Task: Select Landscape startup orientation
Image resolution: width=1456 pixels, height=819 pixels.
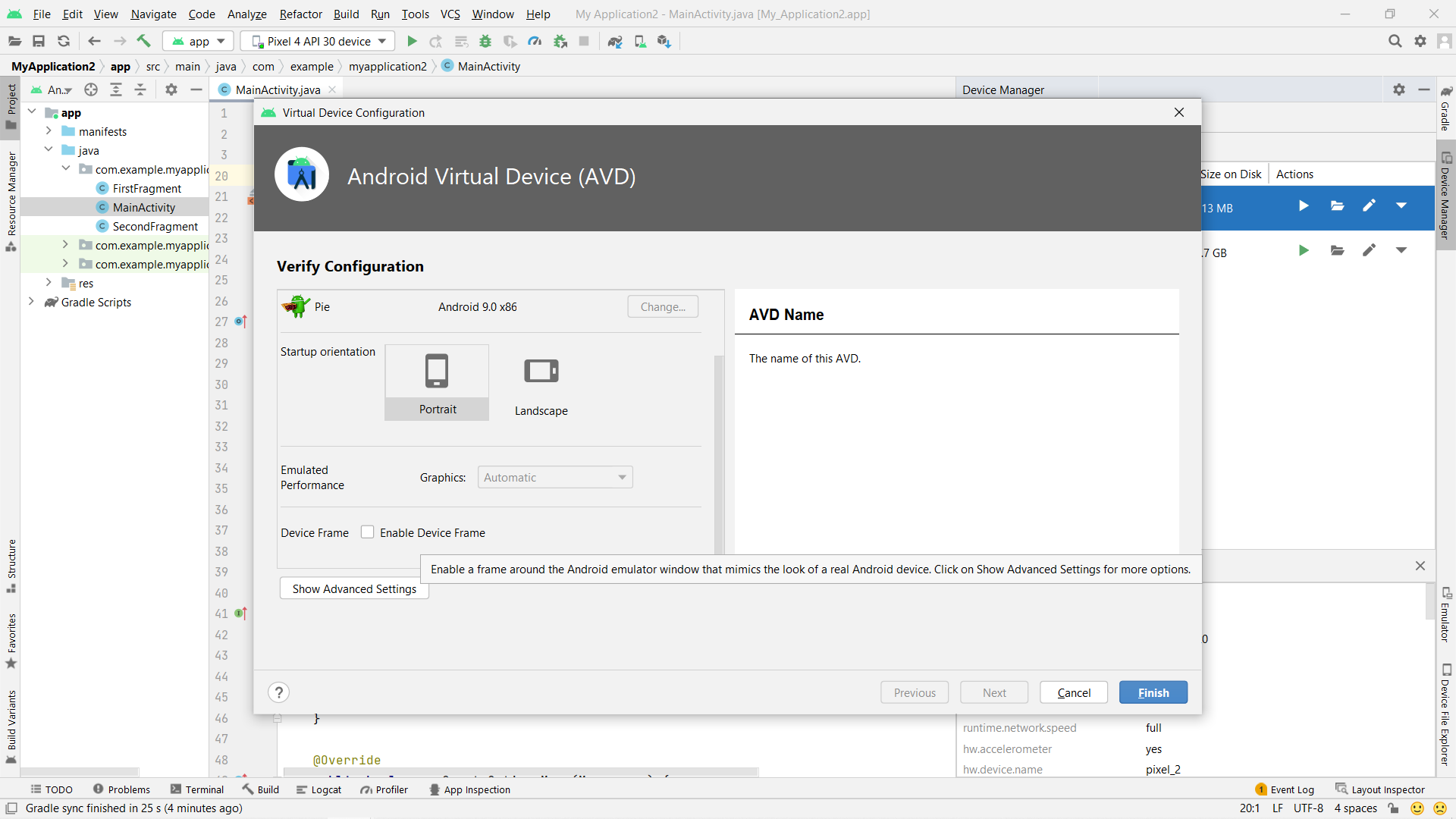Action: coord(541,384)
